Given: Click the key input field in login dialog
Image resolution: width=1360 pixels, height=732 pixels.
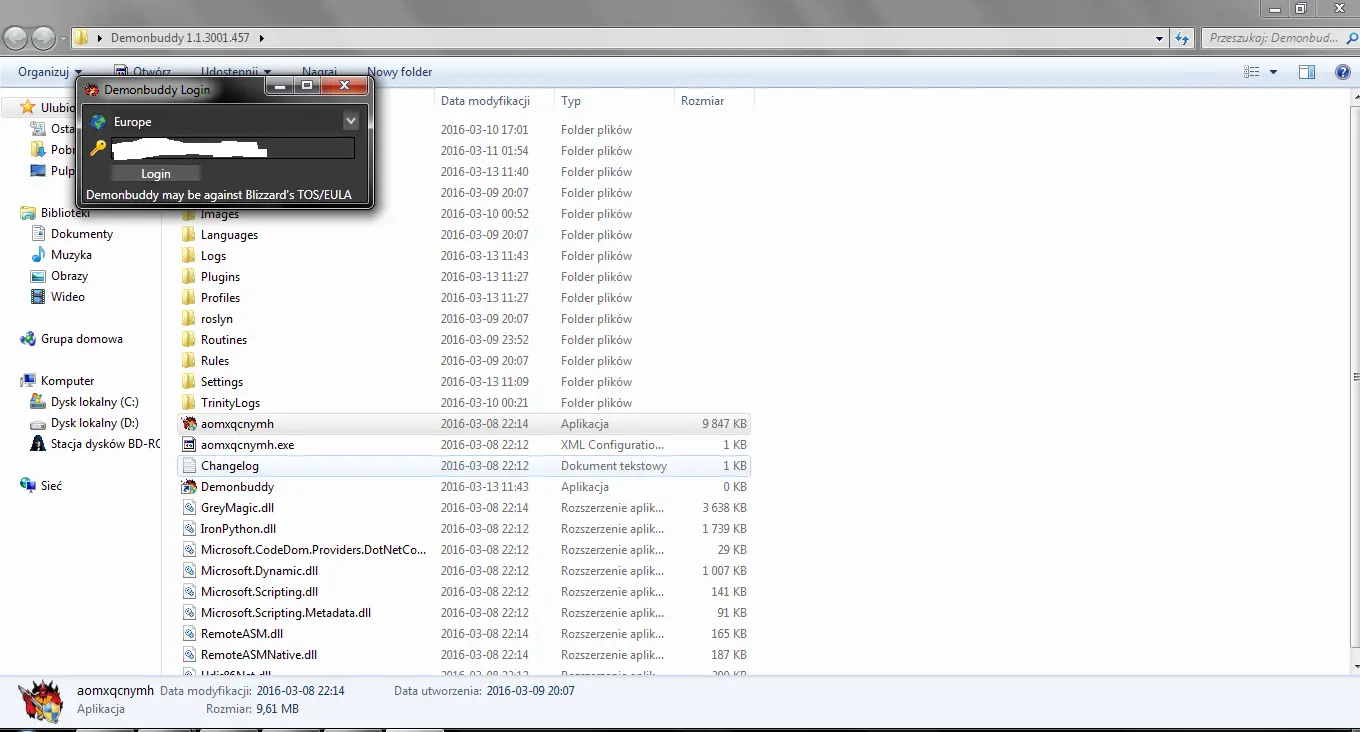Looking at the screenshot, I should [x=232, y=149].
